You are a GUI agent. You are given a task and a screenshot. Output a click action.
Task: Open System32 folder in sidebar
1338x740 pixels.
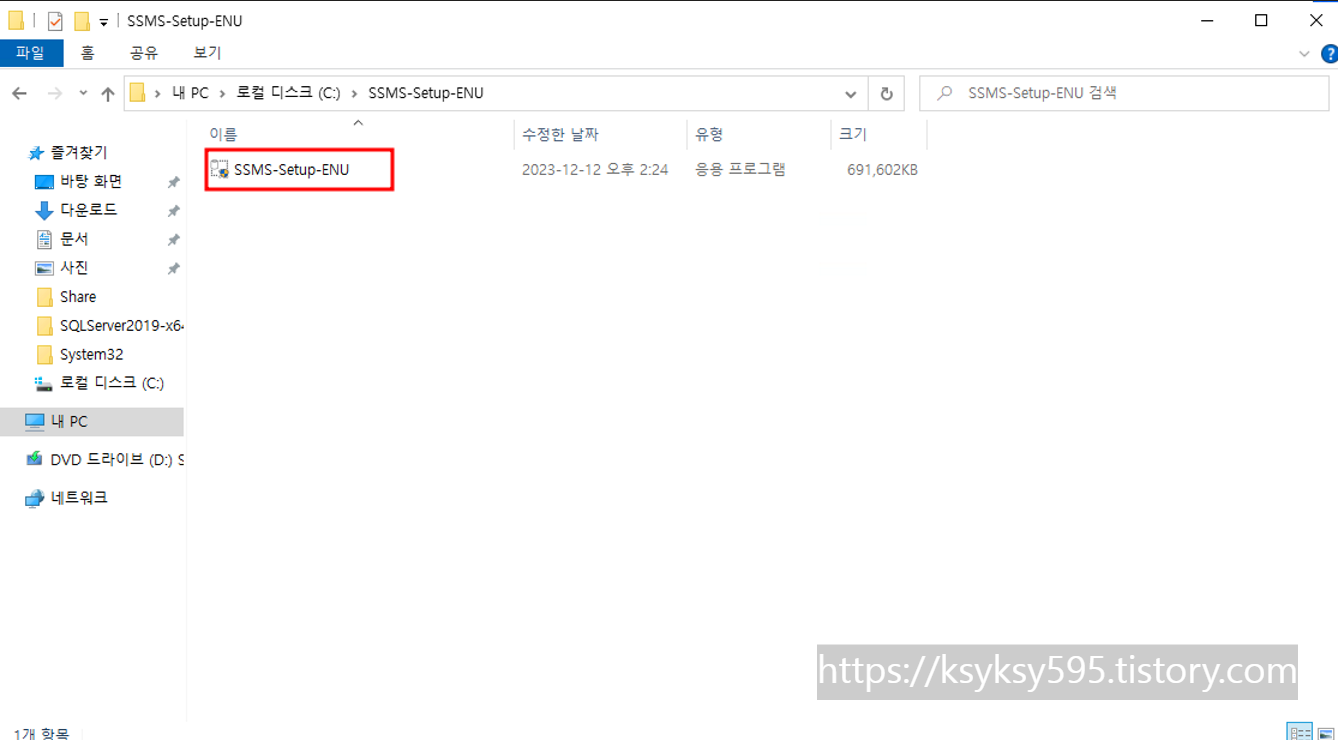(x=91, y=355)
